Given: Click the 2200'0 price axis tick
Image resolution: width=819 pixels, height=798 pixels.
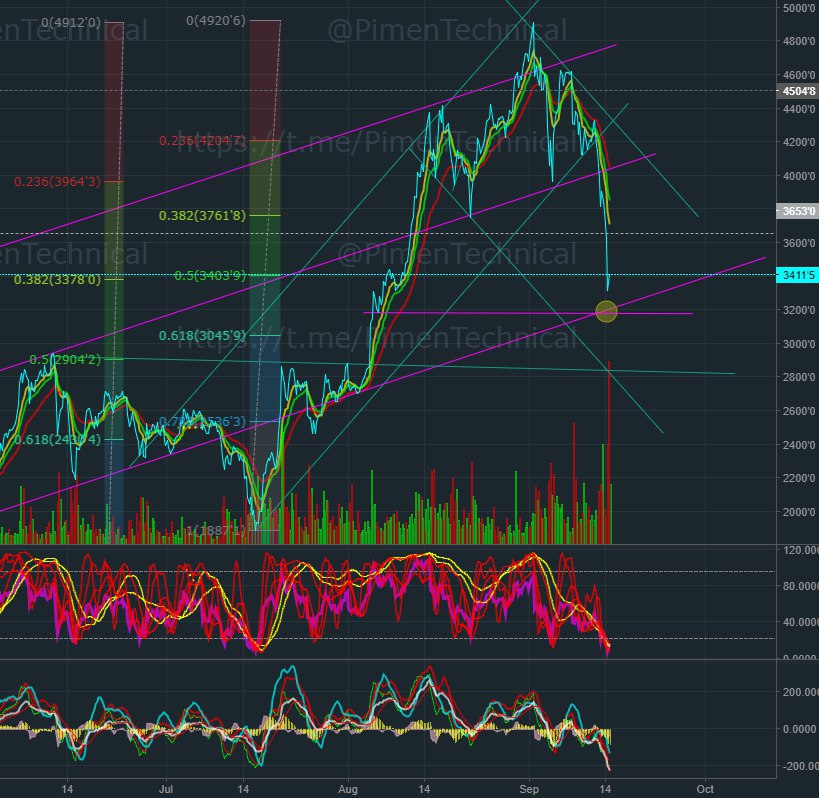Looking at the screenshot, I should [799, 478].
